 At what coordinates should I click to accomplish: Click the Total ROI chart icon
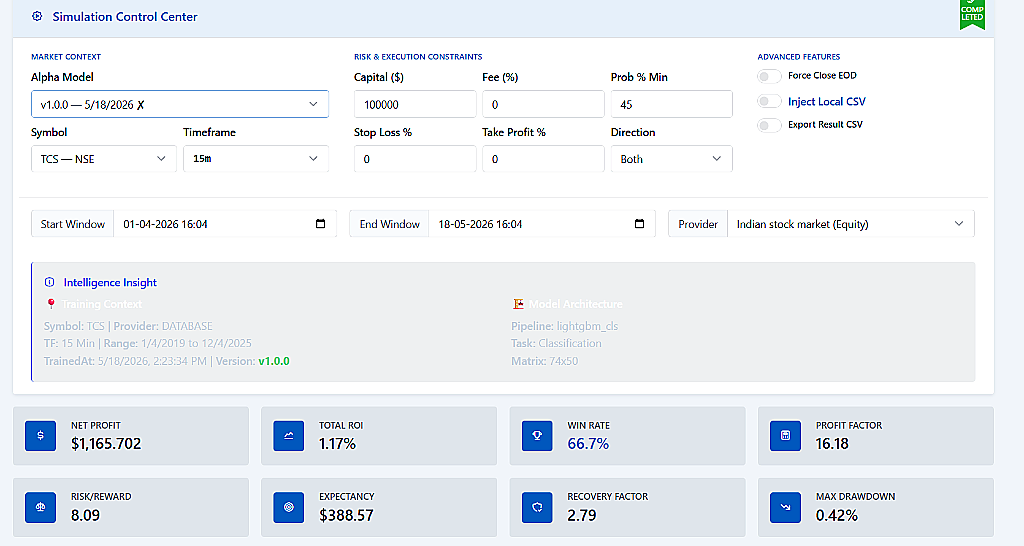coord(289,436)
